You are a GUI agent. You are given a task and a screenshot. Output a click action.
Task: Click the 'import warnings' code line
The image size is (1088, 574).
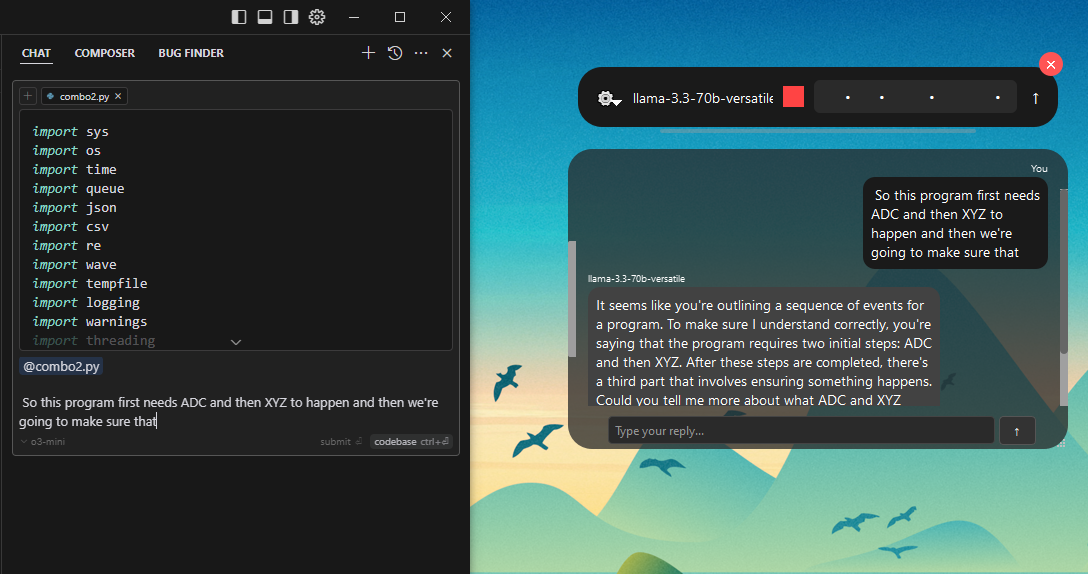pyautogui.click(x=90, y=321)
